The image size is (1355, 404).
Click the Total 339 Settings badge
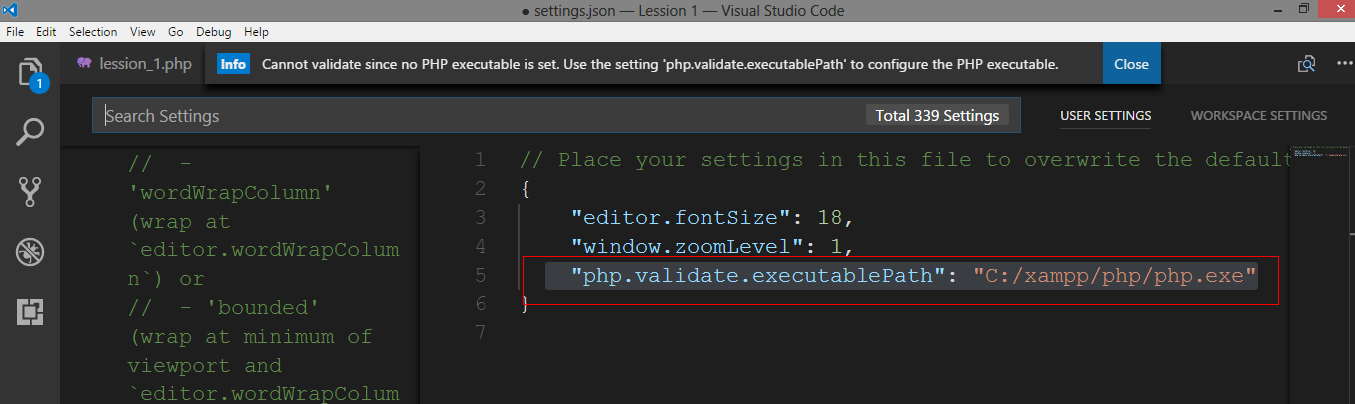coord(937,116)
